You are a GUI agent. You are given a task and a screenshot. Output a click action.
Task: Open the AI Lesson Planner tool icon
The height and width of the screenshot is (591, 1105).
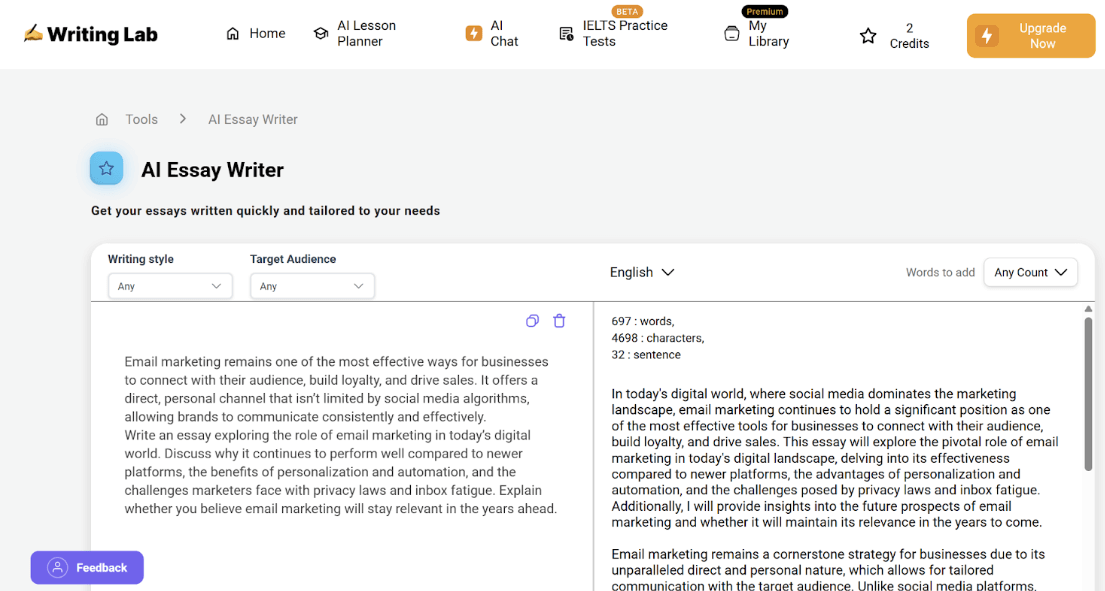point(320,32)
